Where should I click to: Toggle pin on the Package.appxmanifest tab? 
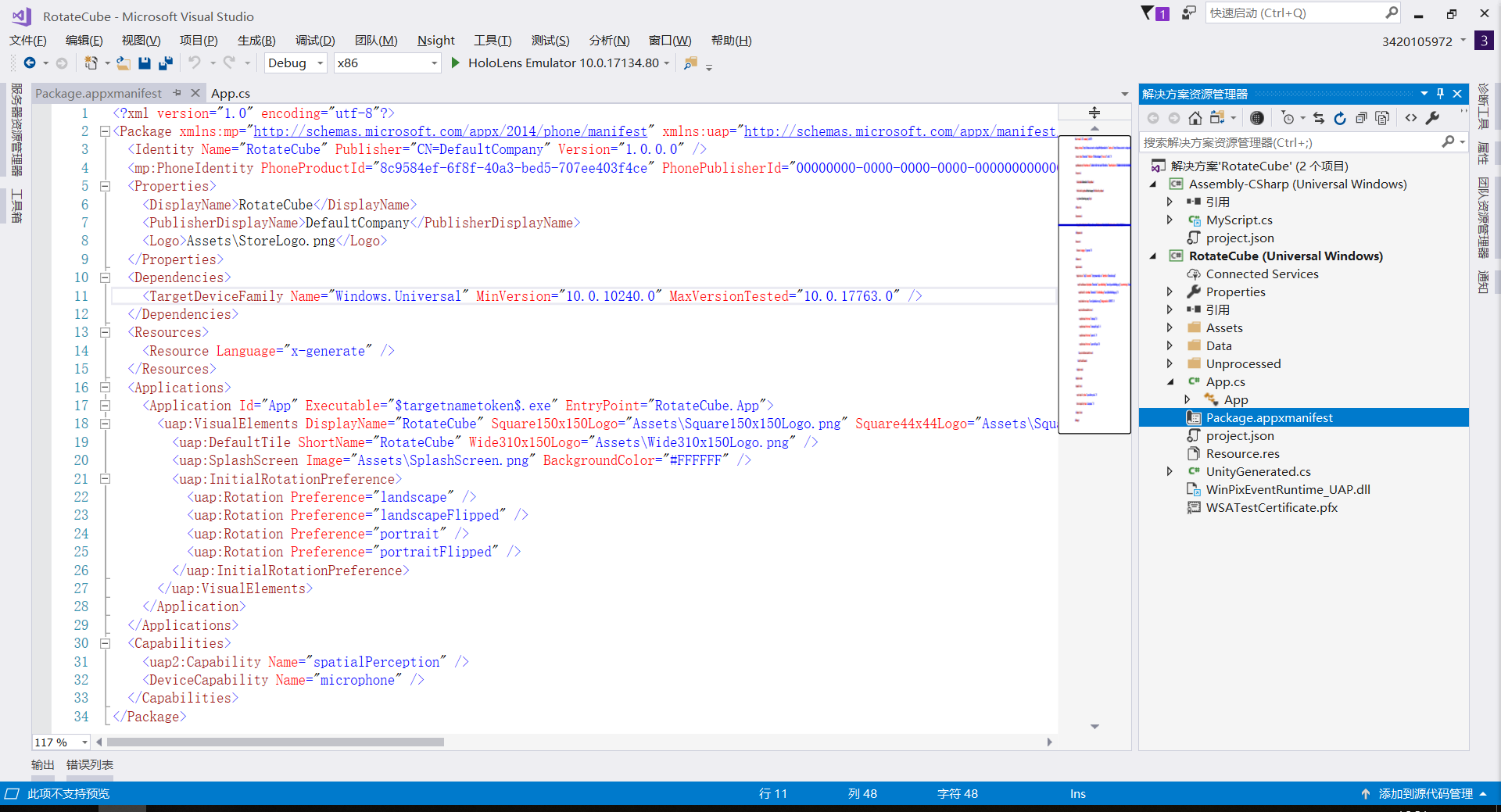pos(177,93)
